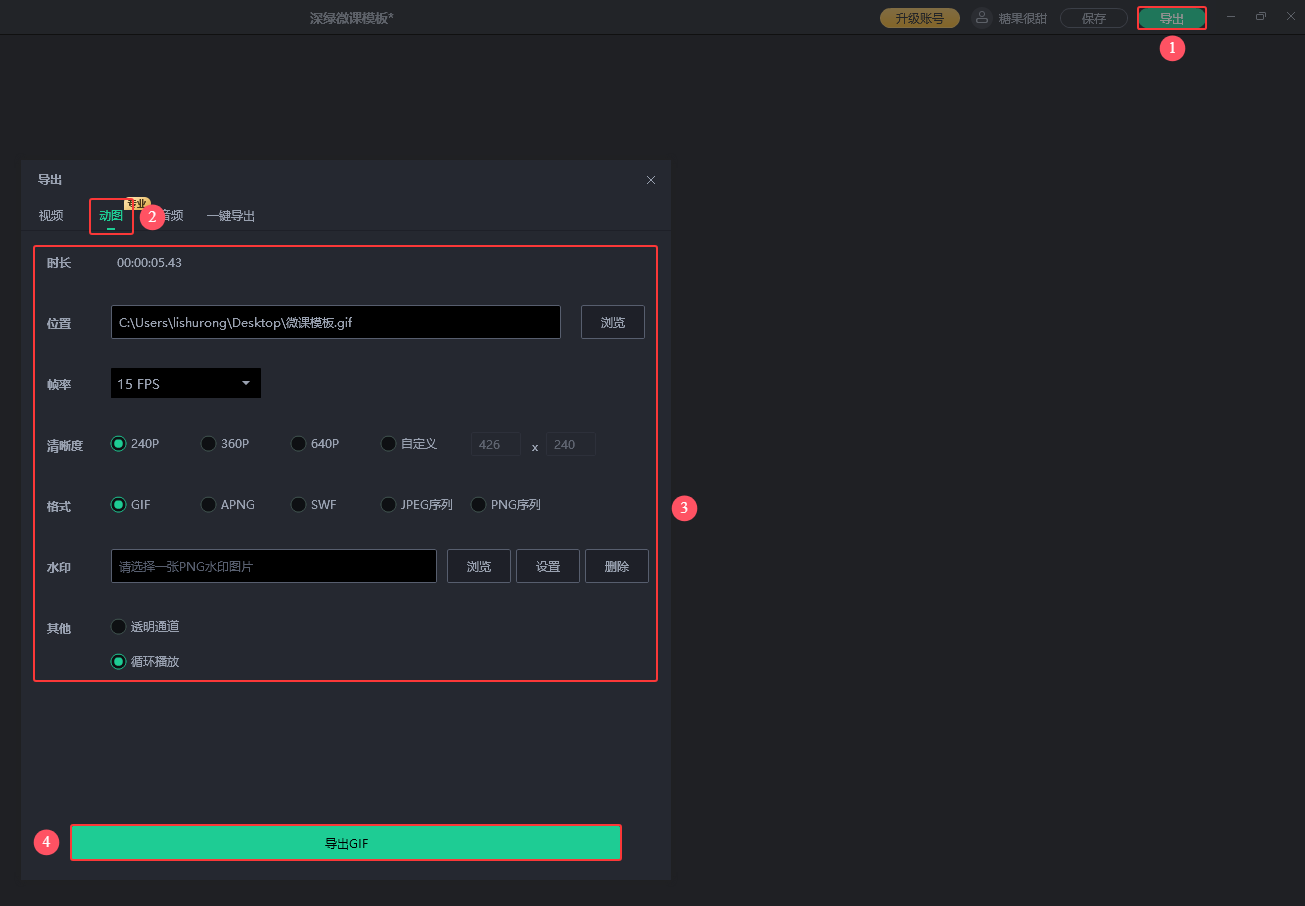This screenshot has width=1305, height=906.
Task: Select APNG as the output format
Action: point(209,505)
